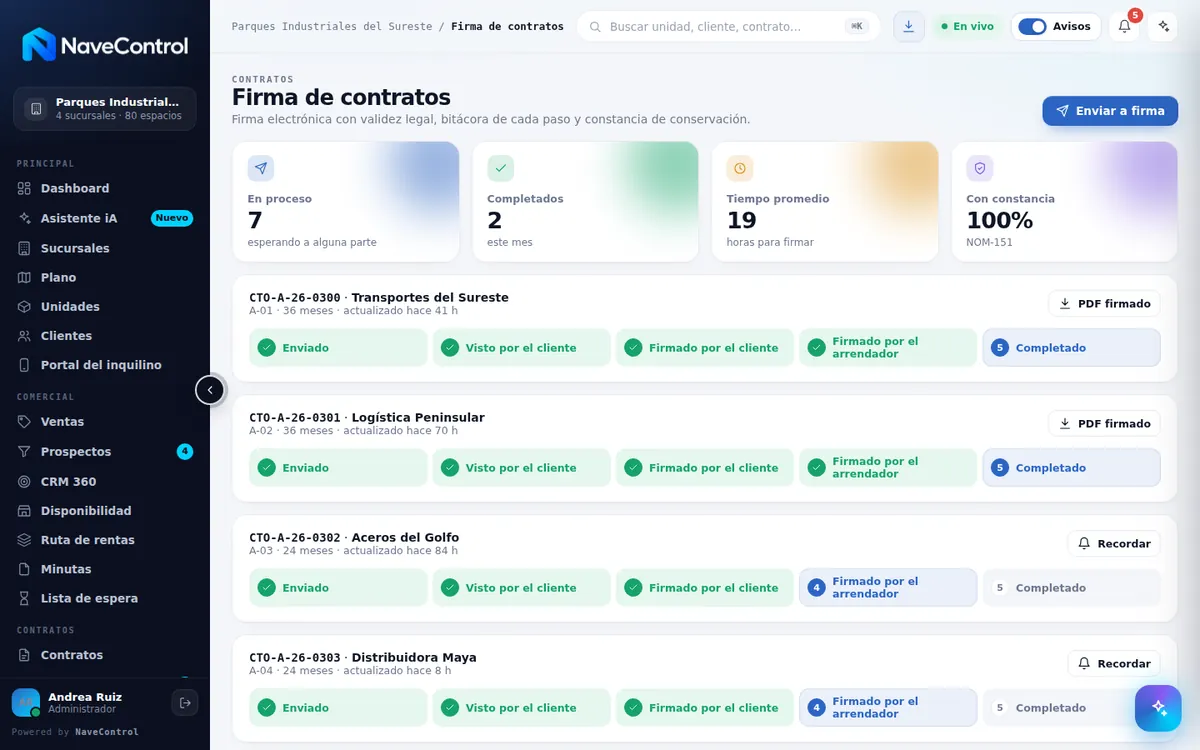Open the Parques Industriales organization switcher
This screenshot has width=1200, height=750.
pos(105,109)
